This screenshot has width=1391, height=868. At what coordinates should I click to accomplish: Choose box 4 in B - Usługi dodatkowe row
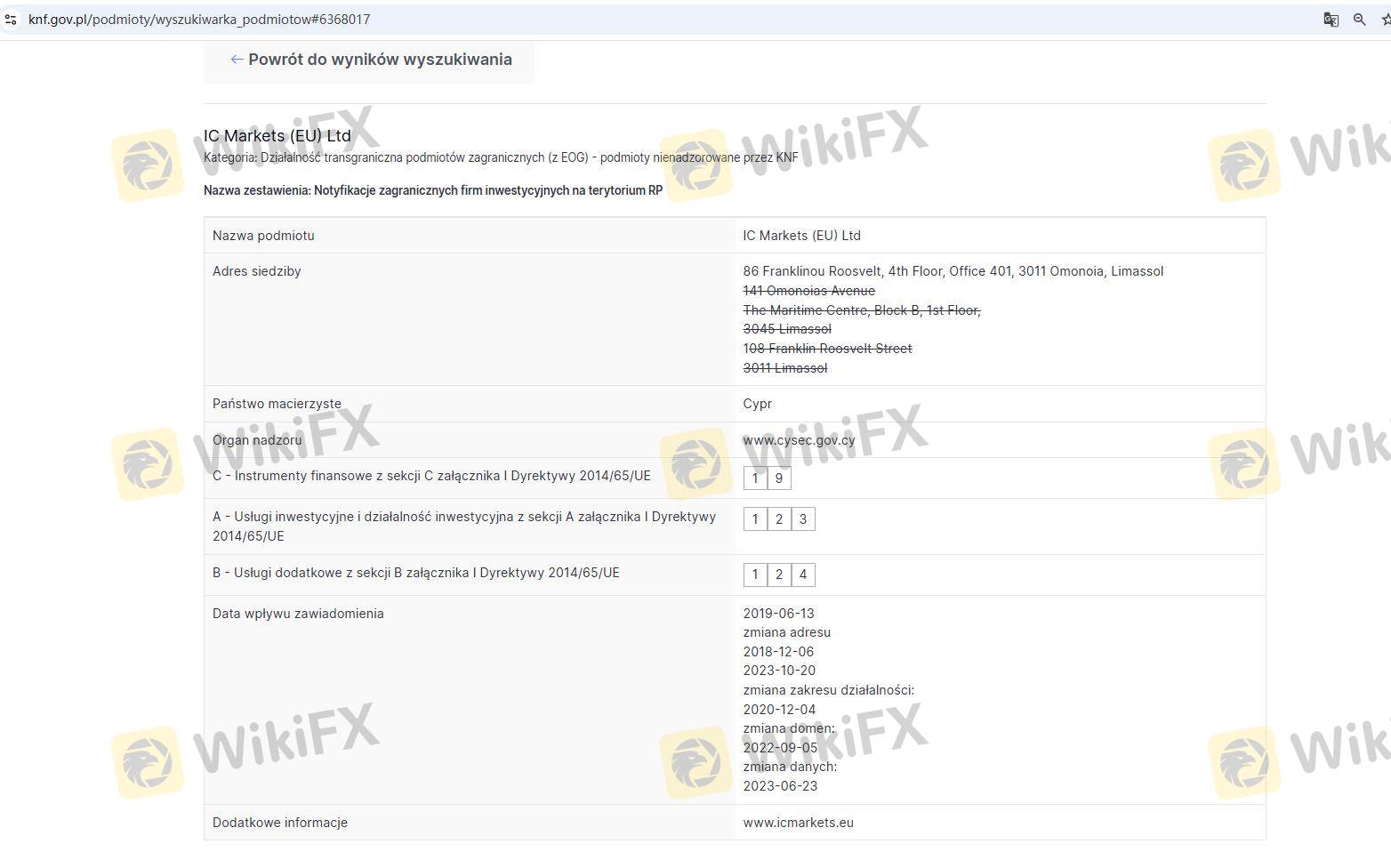(x=803, y=575)
